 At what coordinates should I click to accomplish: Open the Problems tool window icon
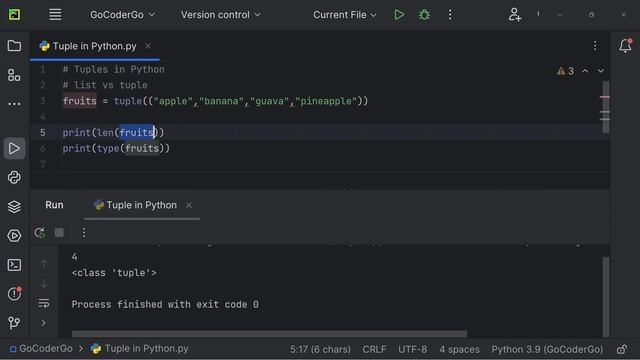click(x=14, y=294)
